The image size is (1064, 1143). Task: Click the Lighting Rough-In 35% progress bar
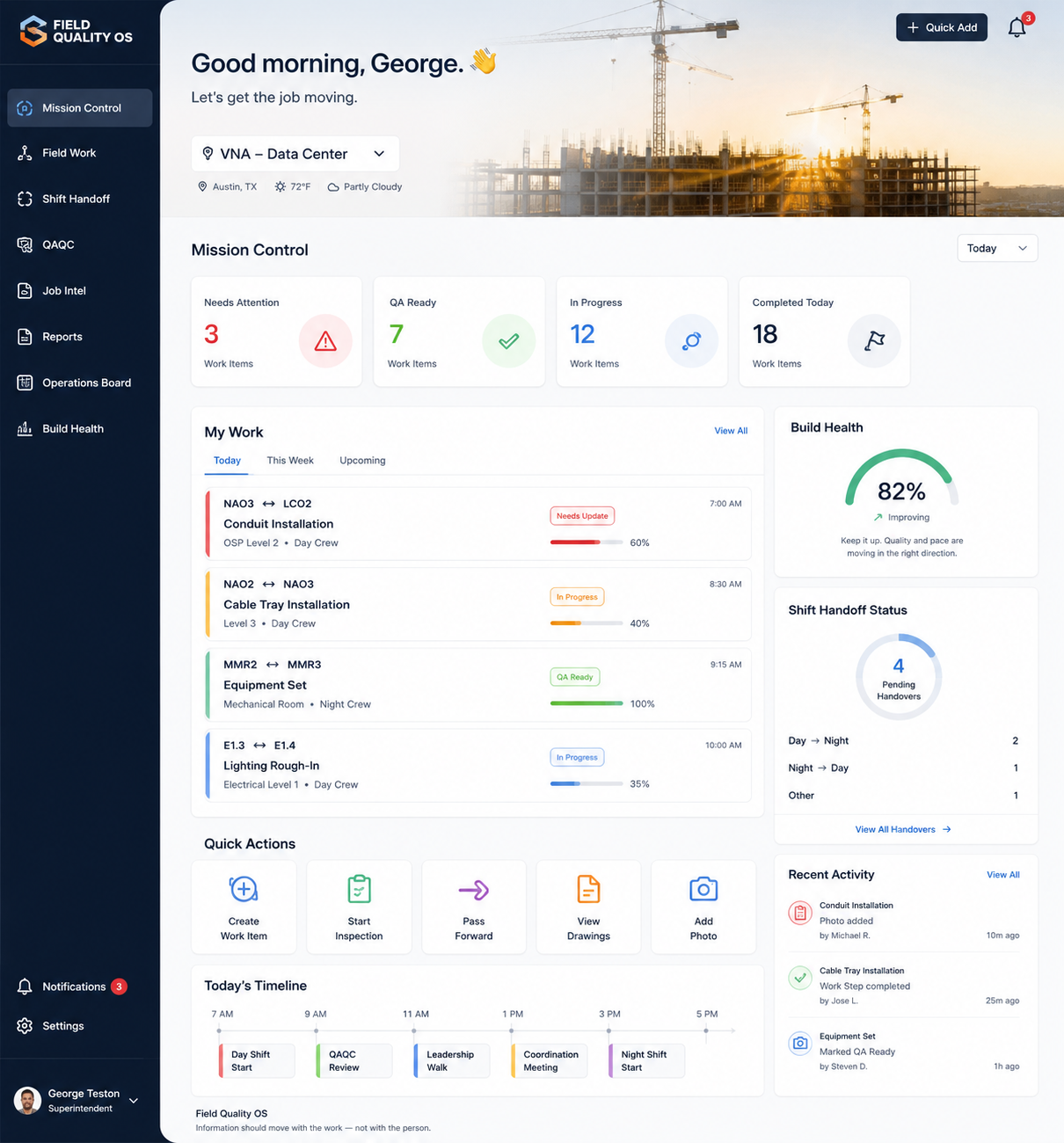[587, 783]
